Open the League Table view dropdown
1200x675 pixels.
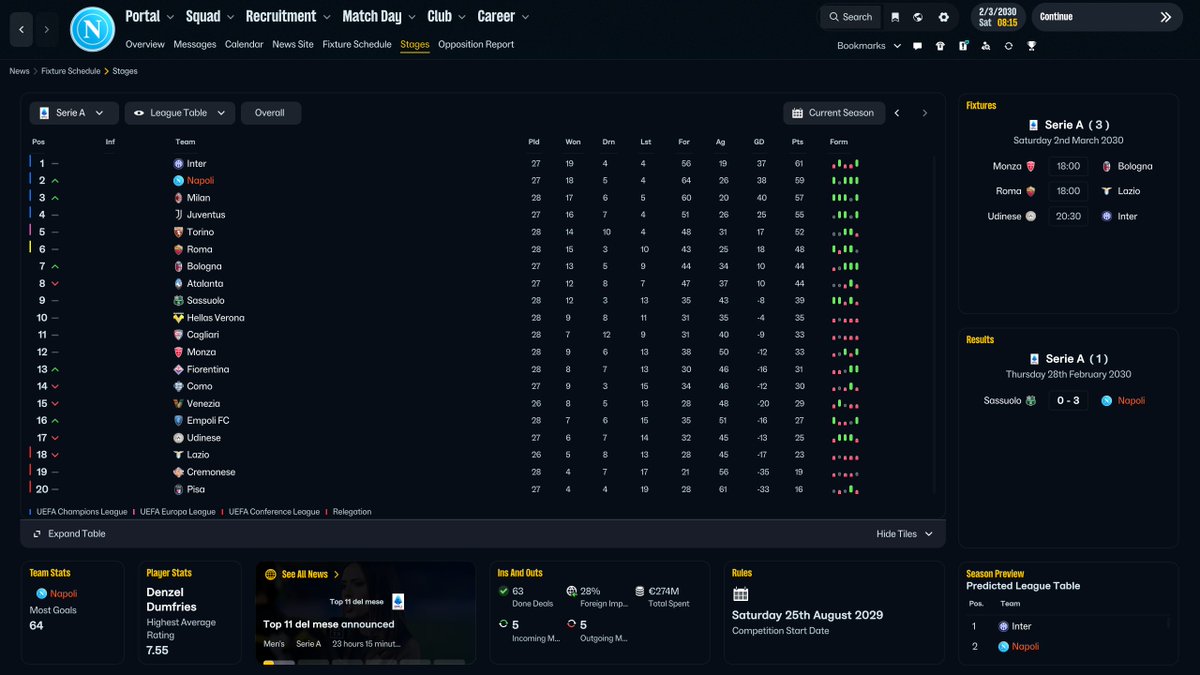point(180,113)
